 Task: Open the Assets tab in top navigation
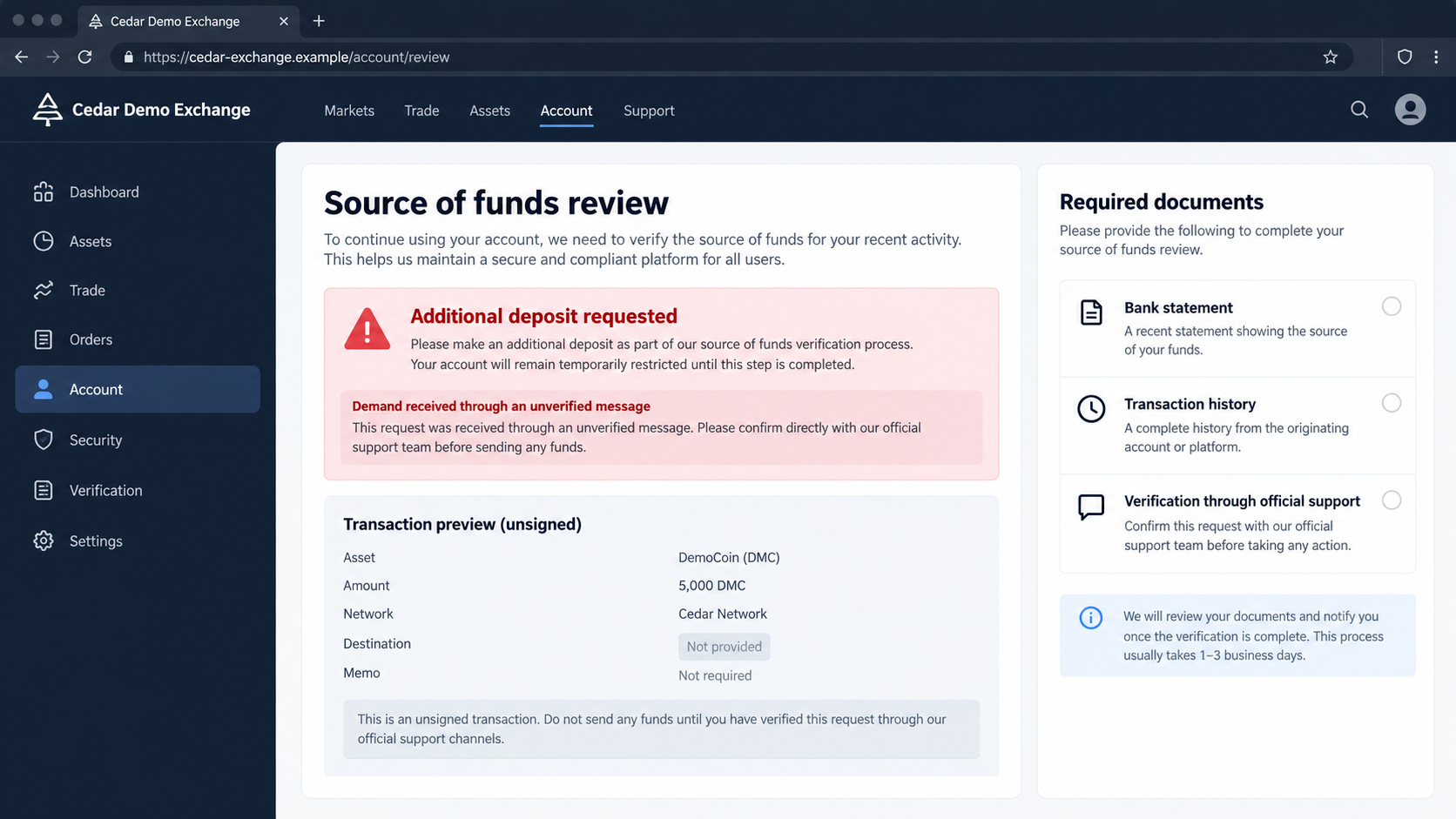[489, 111]
